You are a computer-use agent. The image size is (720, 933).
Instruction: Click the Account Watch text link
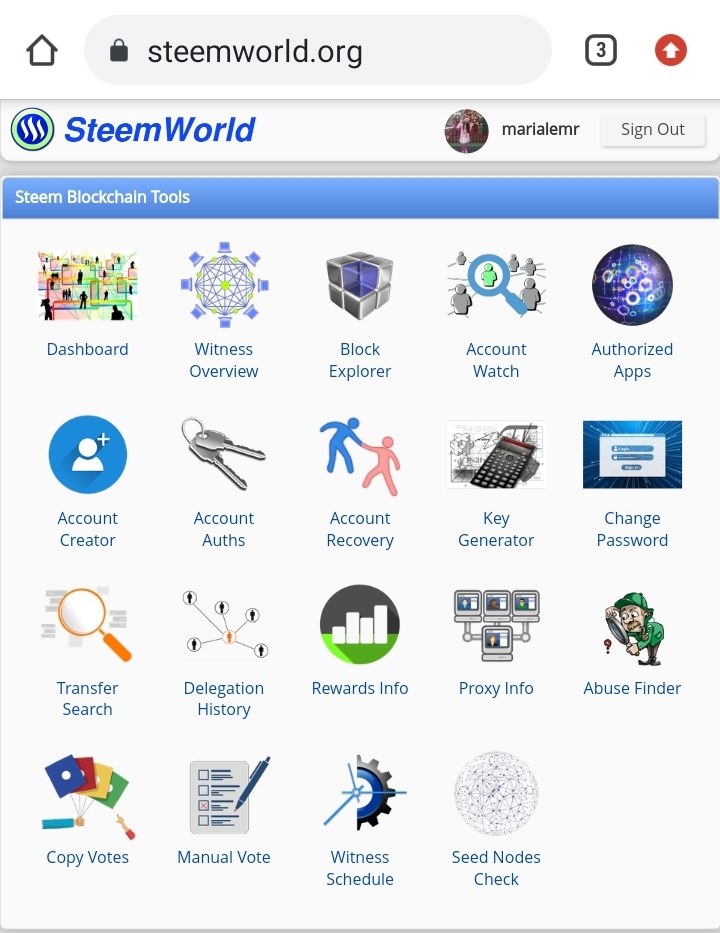click(496, 360)
